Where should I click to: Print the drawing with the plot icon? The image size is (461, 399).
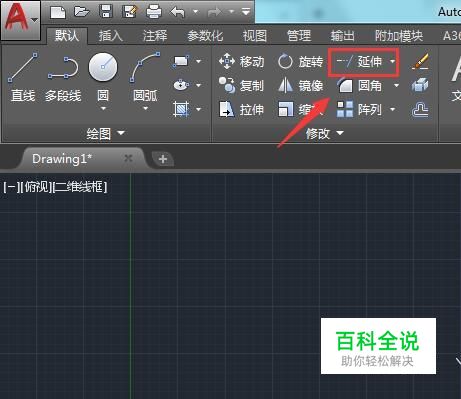[x=154, y=12]
